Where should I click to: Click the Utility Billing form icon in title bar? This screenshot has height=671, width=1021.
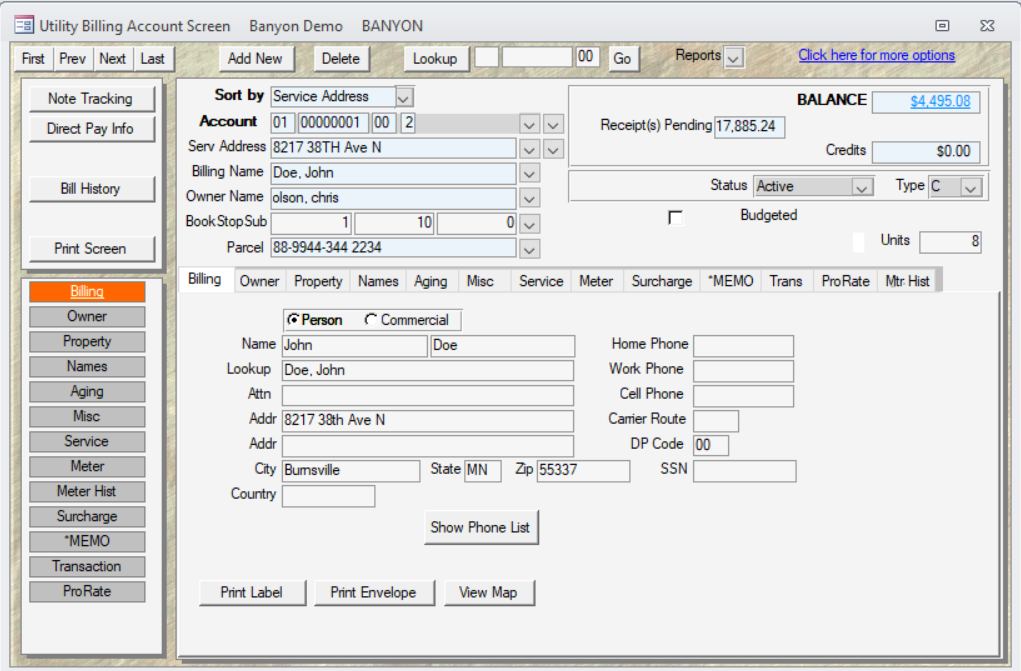[x=24, y=25]
